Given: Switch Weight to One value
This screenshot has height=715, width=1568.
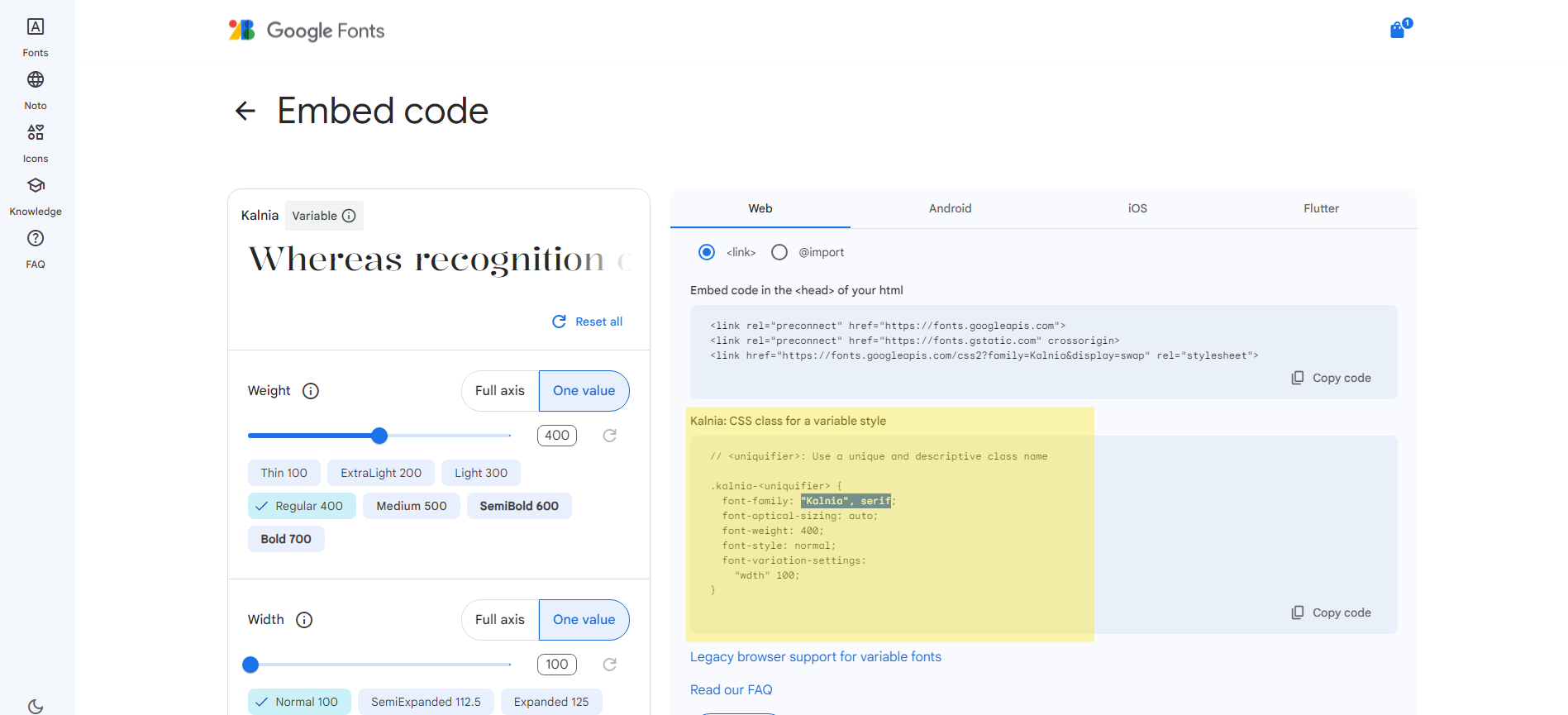Looking at the screenshot, I should [584, 391].
